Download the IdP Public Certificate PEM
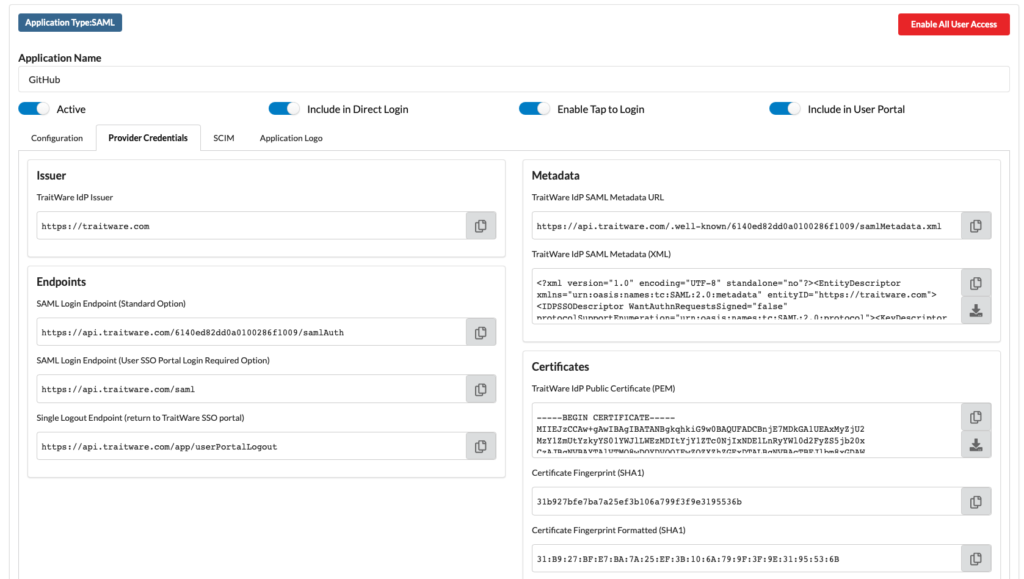The image size is (1024, 579). [x=976, y=445]
